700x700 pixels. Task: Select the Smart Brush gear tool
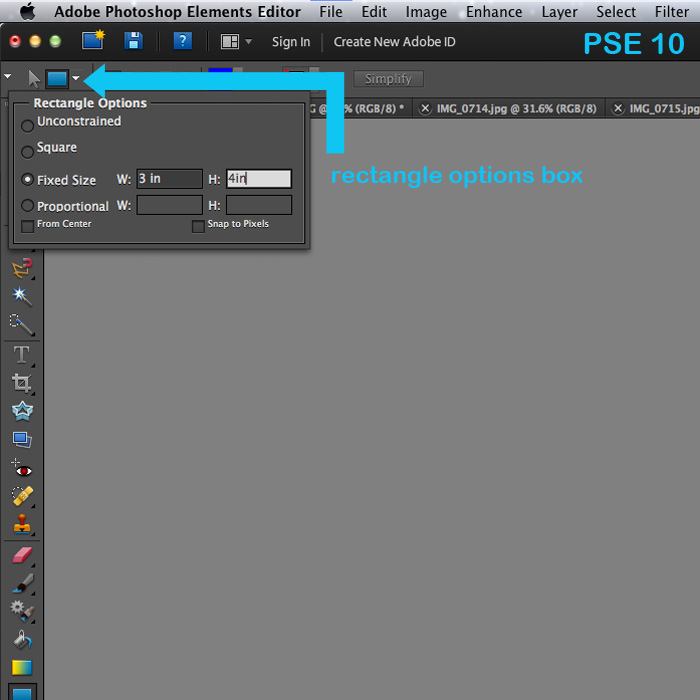click(x=22, y=611)
